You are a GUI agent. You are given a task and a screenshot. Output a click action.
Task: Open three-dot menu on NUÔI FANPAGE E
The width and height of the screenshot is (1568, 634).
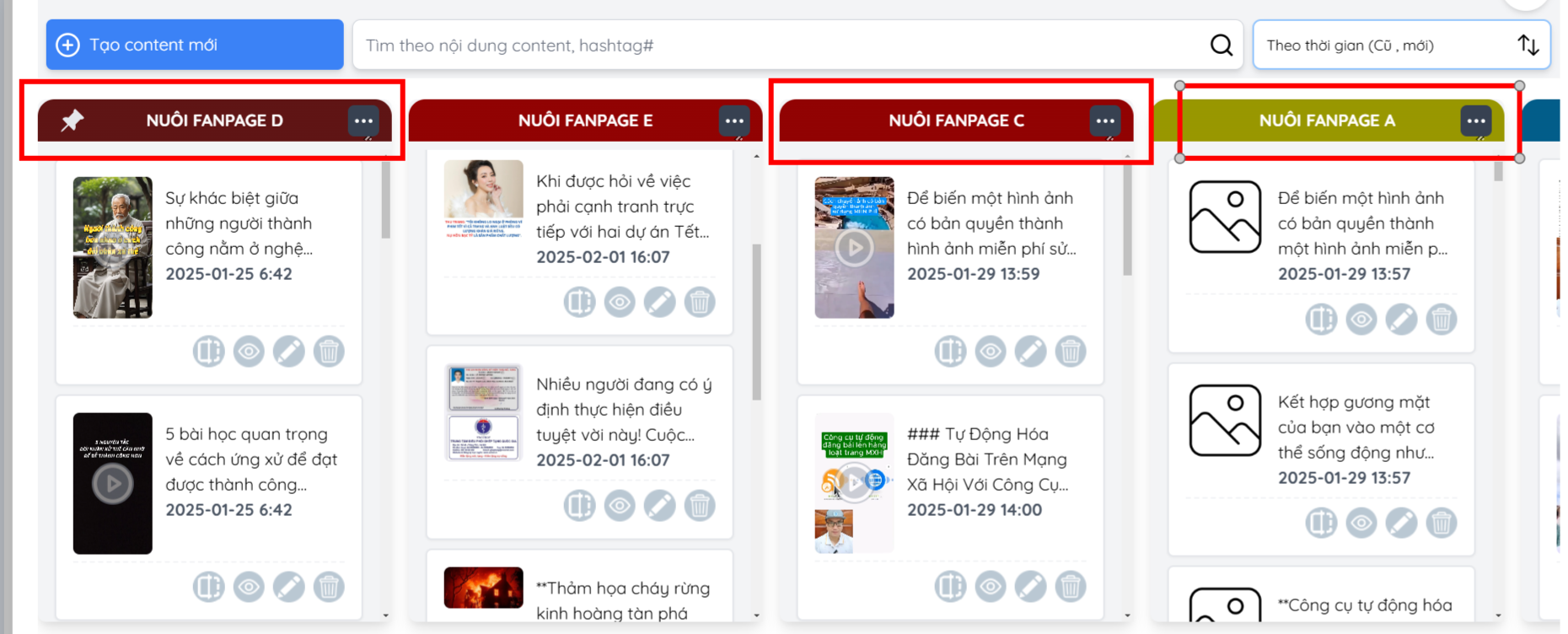(734, 121)
